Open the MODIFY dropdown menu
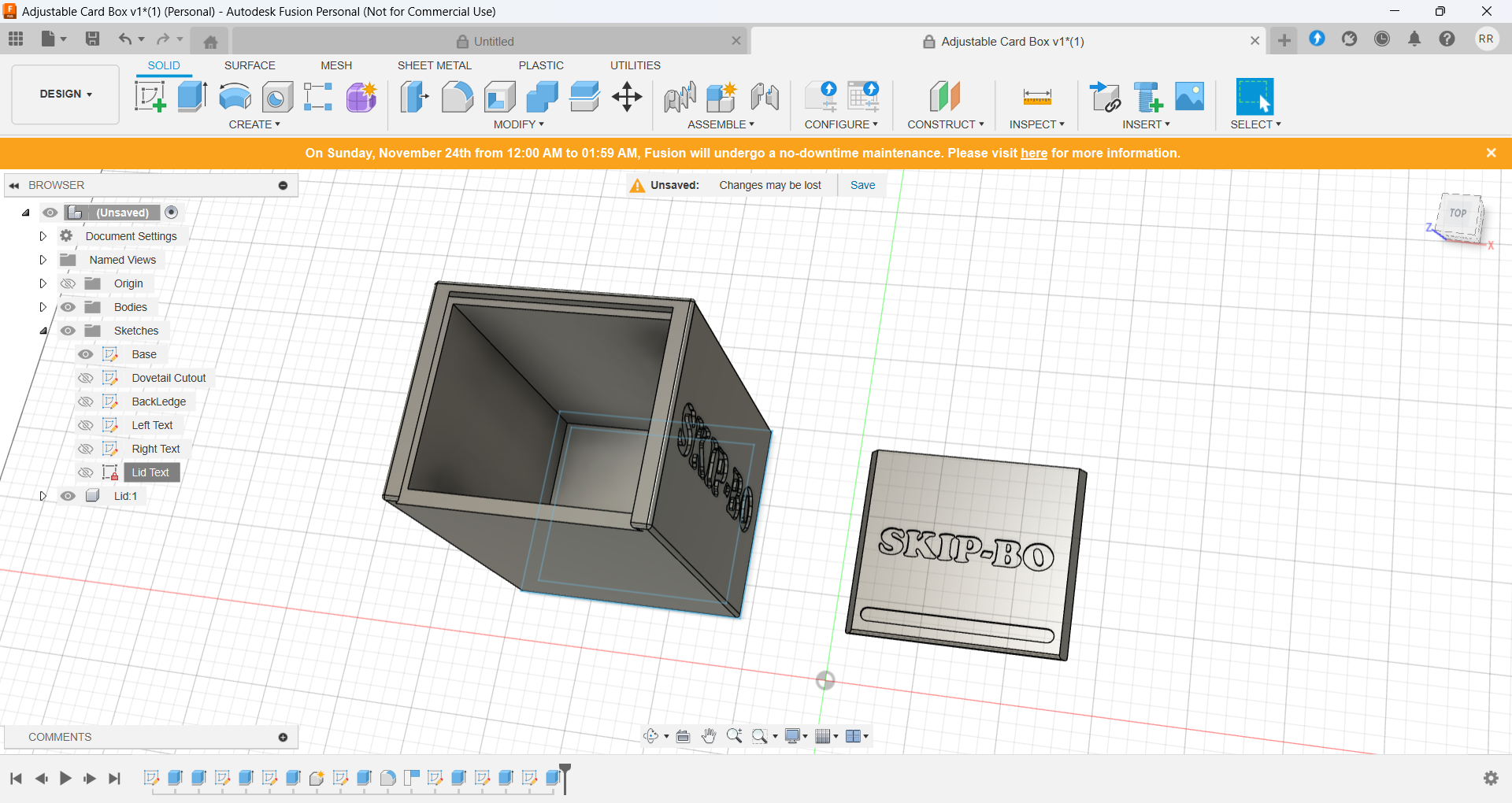The height and width of the screenshot is (803, 1512). 519,124
